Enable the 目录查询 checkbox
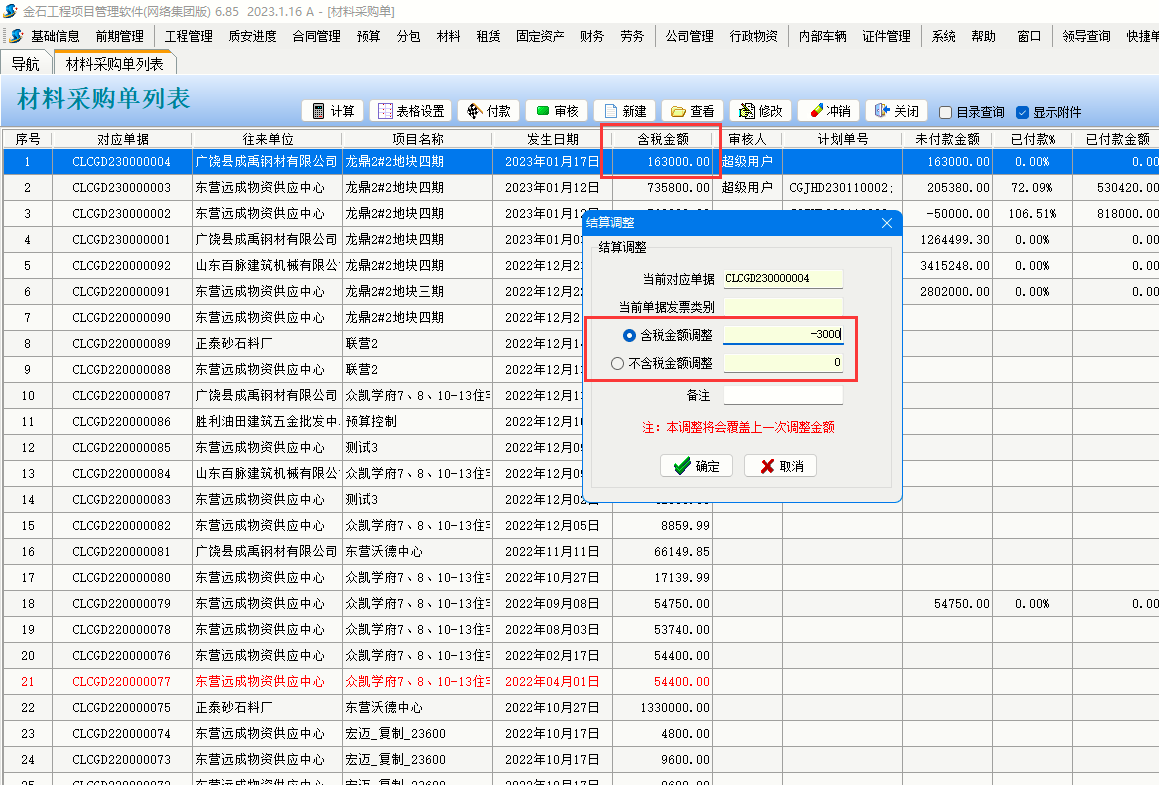 pyautogui.click(x=945, y=113)
